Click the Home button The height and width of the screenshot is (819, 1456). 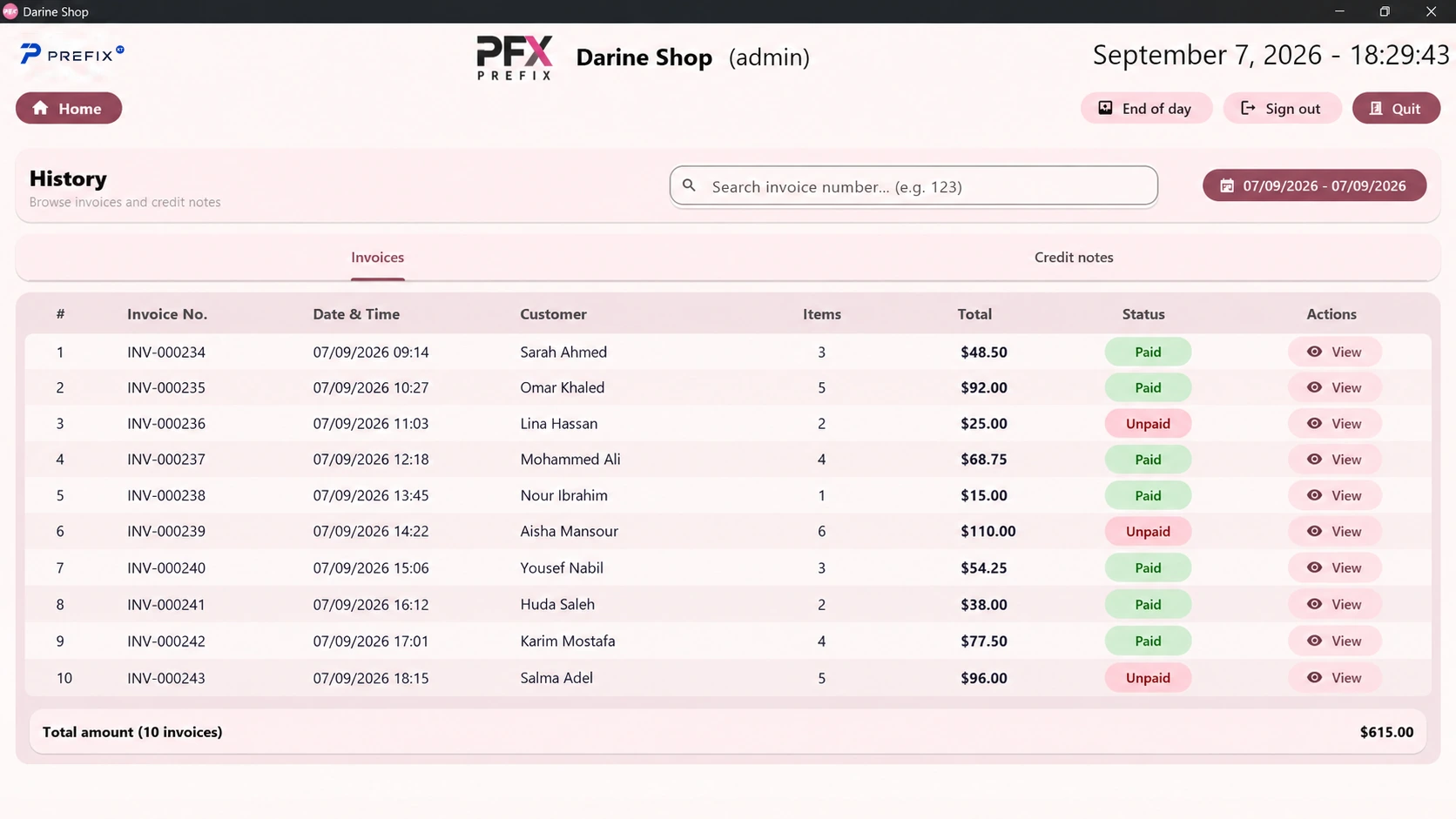(69, 108)
